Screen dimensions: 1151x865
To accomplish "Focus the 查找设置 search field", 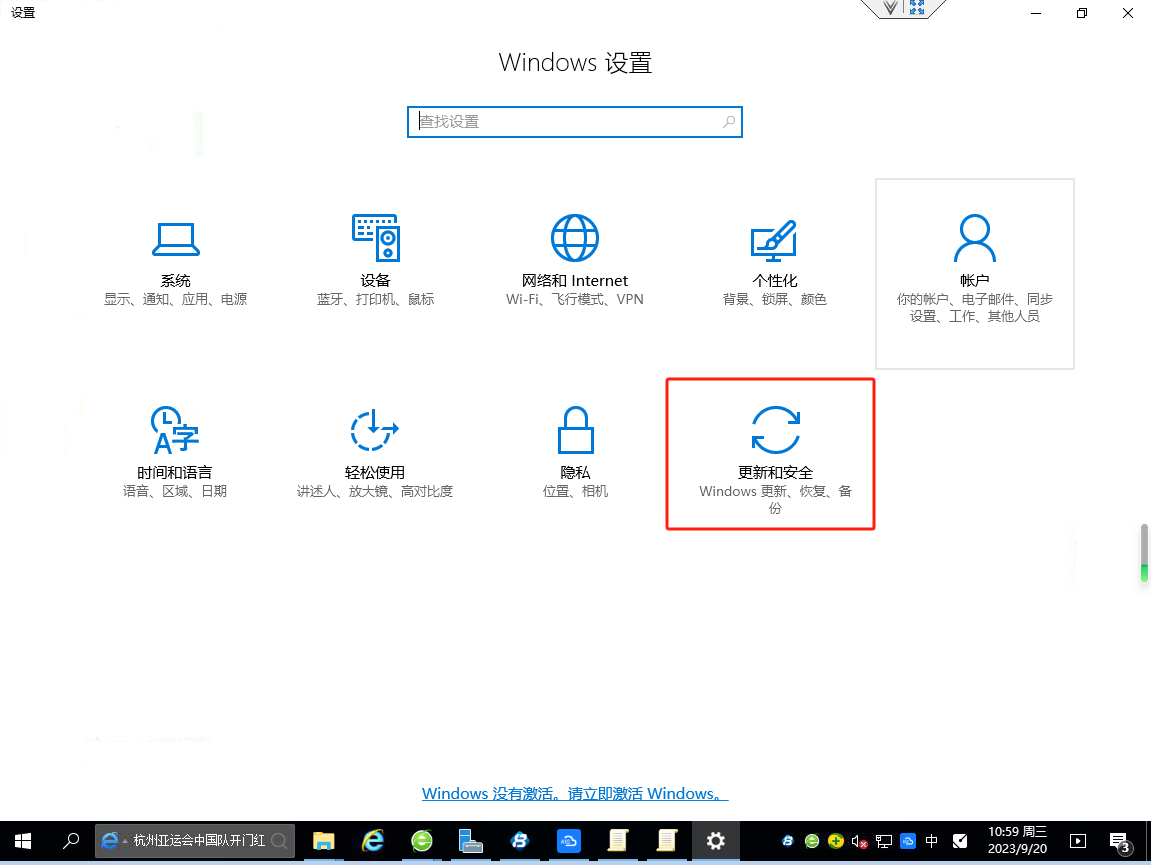I will tap(575, 122).
